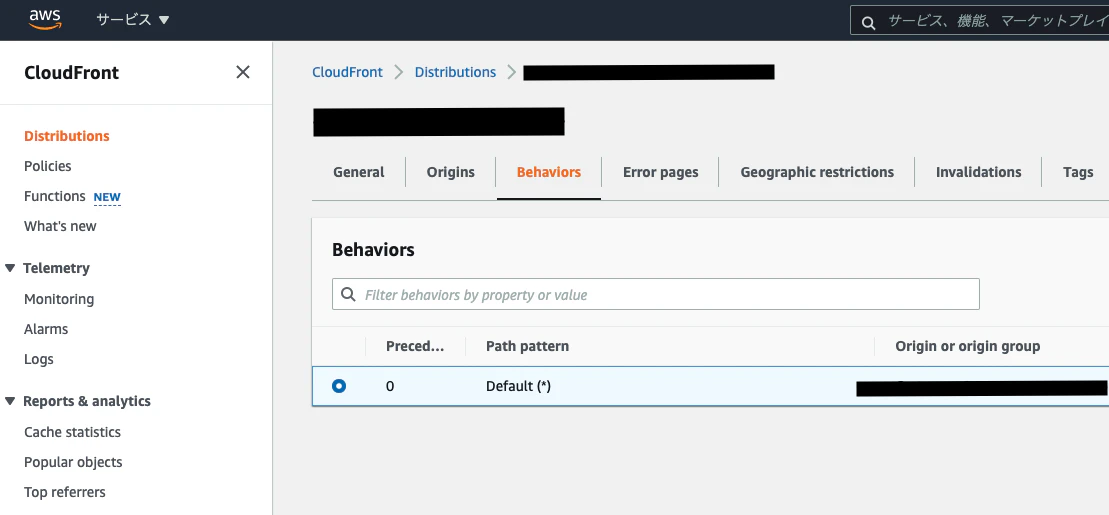Image resolution: width=1109 pixels, height=515 pixels.
Task: Open What's new in the sidebar
Action: pos(60,226)
